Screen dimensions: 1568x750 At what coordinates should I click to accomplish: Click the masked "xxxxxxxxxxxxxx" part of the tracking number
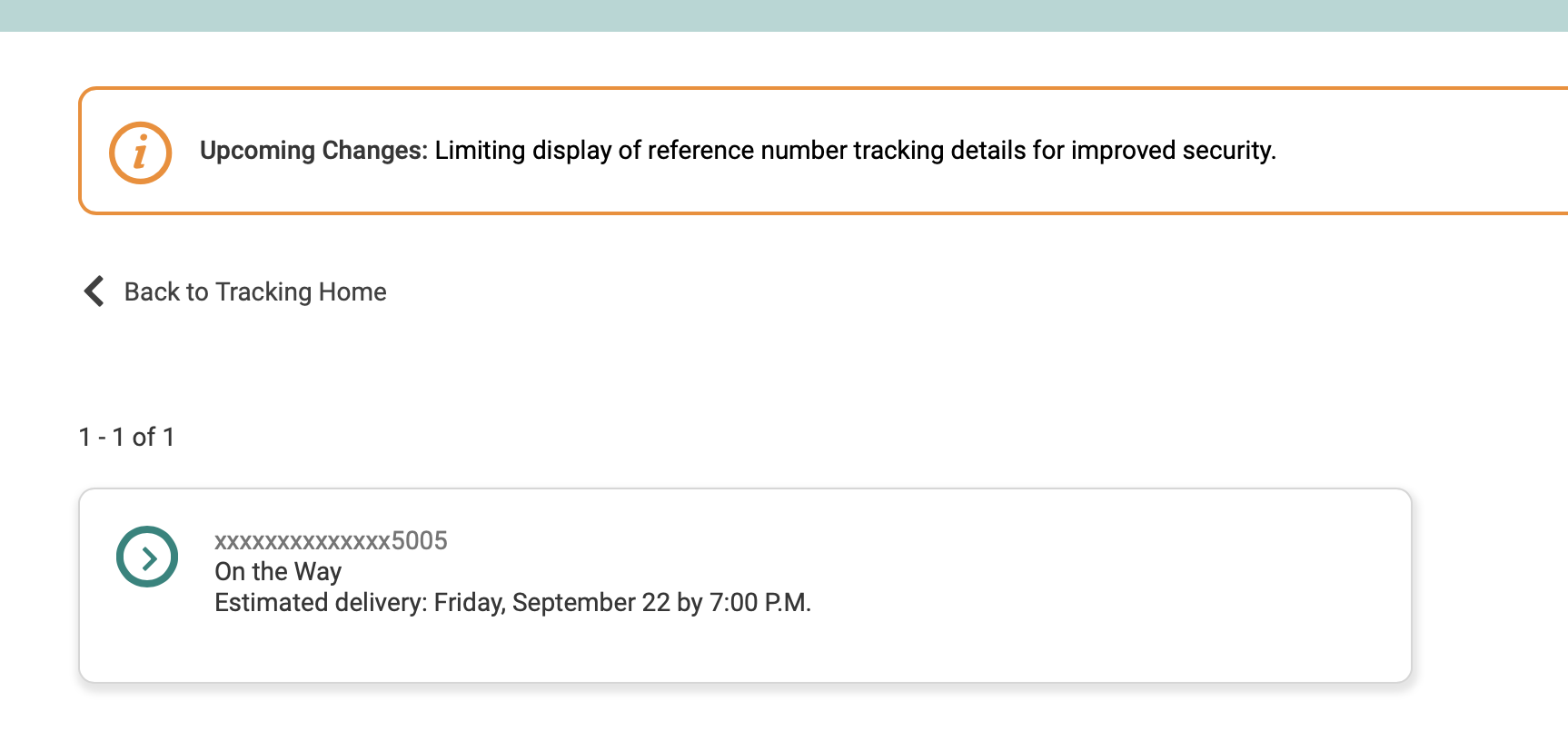(302, 541)
